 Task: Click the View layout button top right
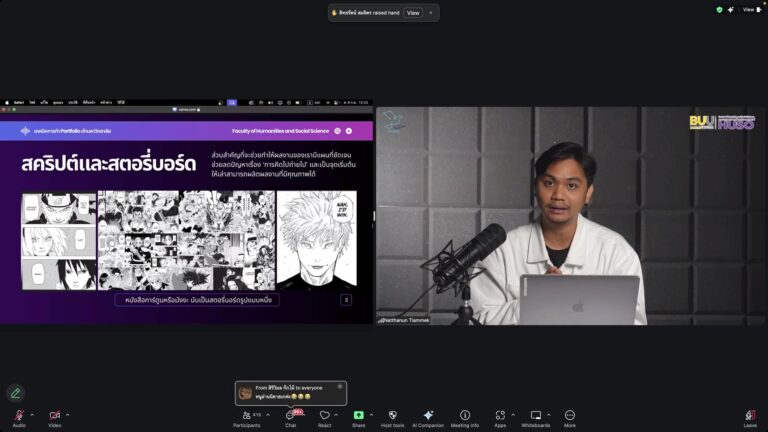pyautogui.click(x=752, y=9)
